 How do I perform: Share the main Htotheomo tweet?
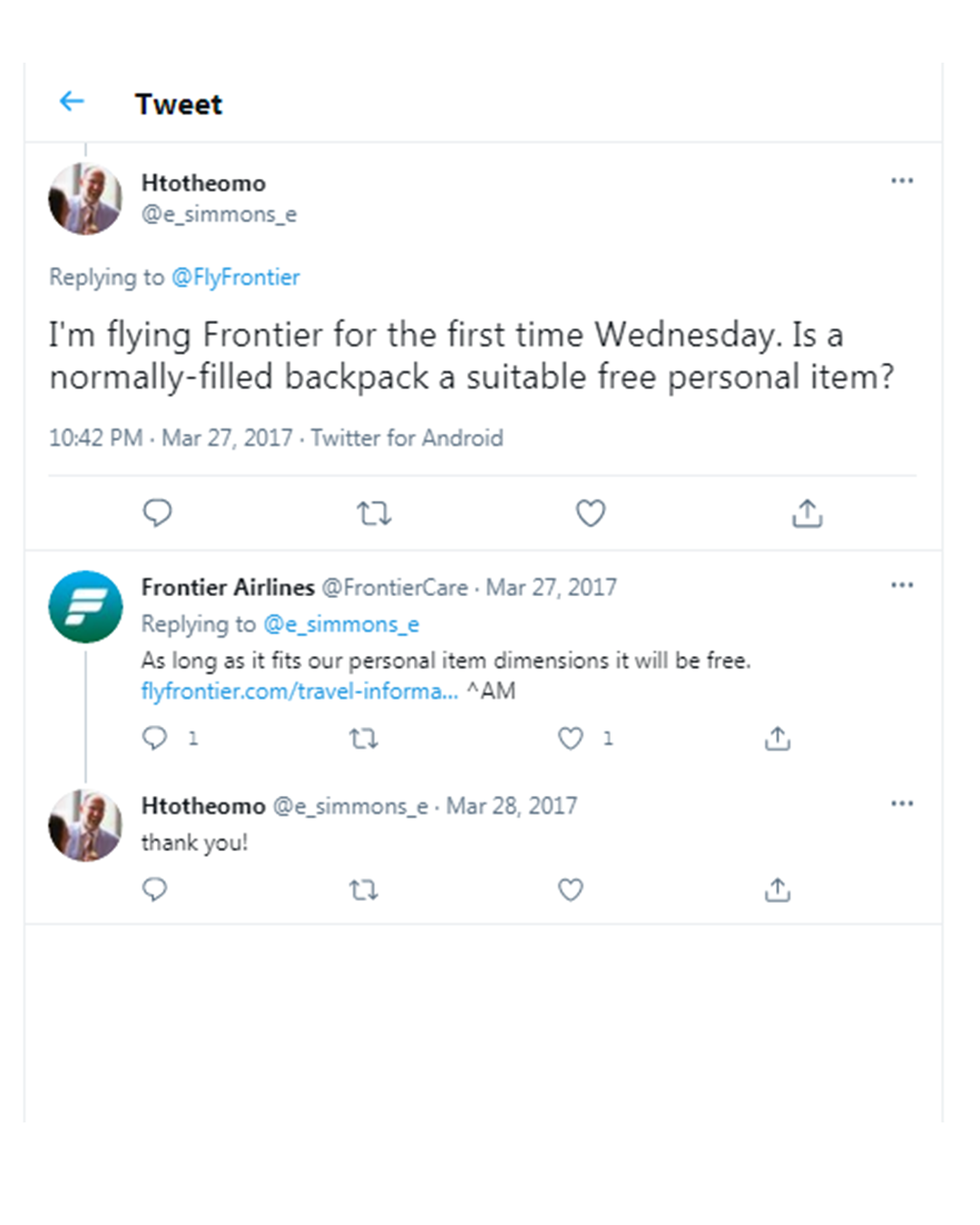(x=807, y=514)
